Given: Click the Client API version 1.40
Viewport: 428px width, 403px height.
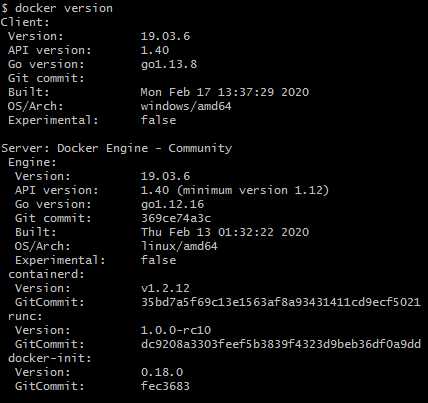Looking at the screenshot, I should [x=155, y=50].
